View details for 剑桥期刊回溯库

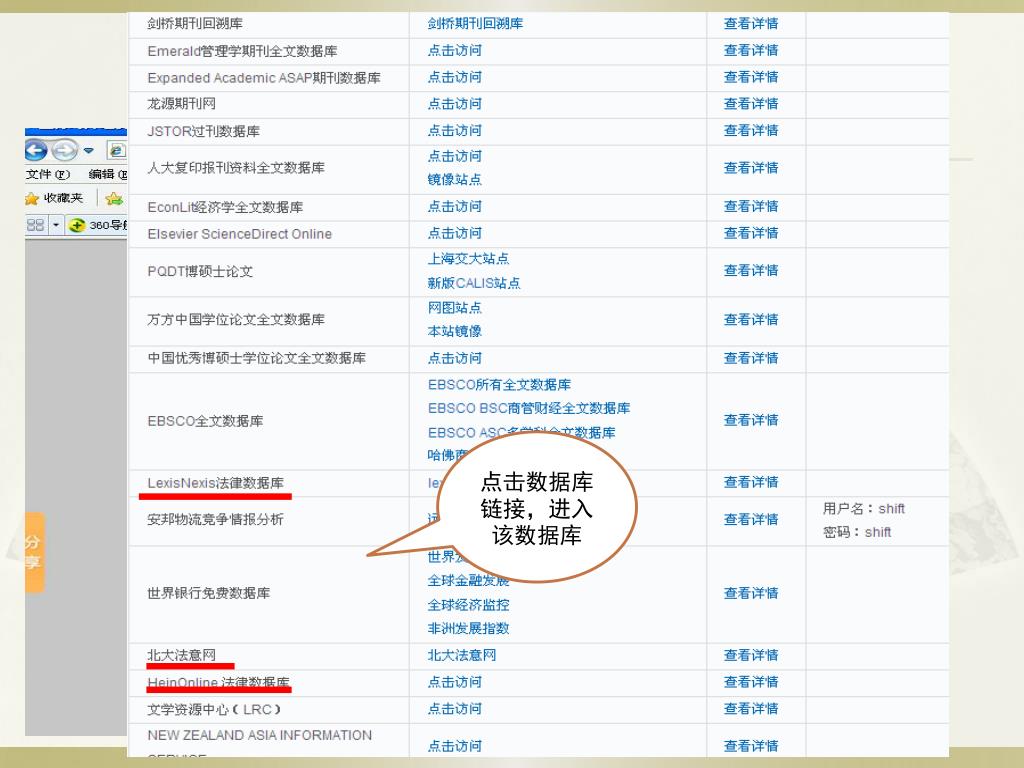coord(751,24)
